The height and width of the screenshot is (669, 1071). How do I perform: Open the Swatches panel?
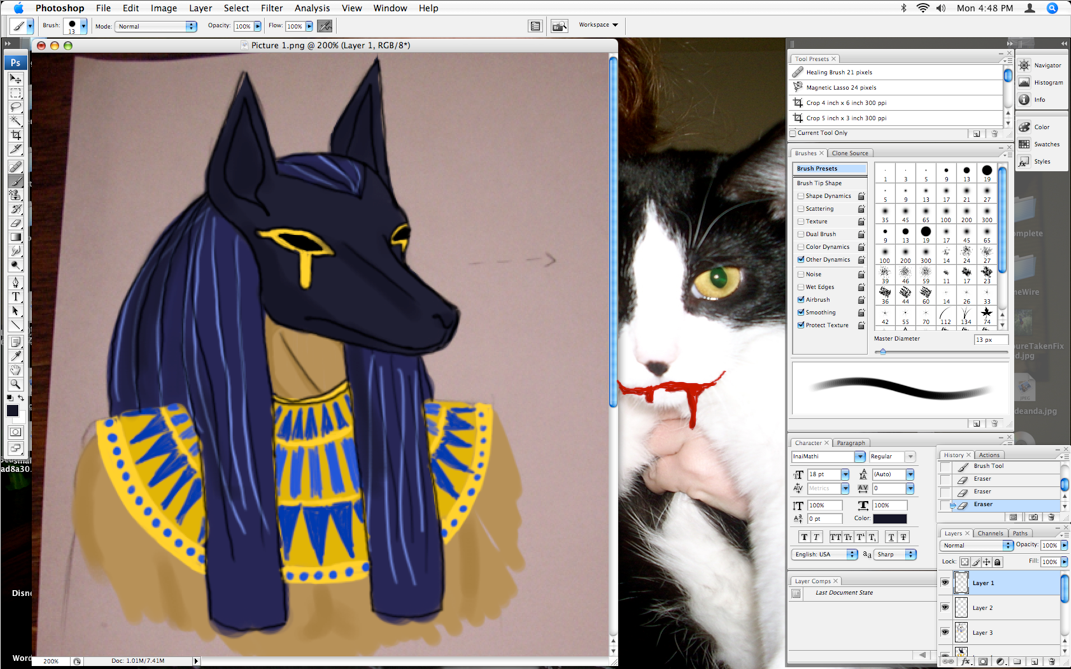click(1040, 144)
